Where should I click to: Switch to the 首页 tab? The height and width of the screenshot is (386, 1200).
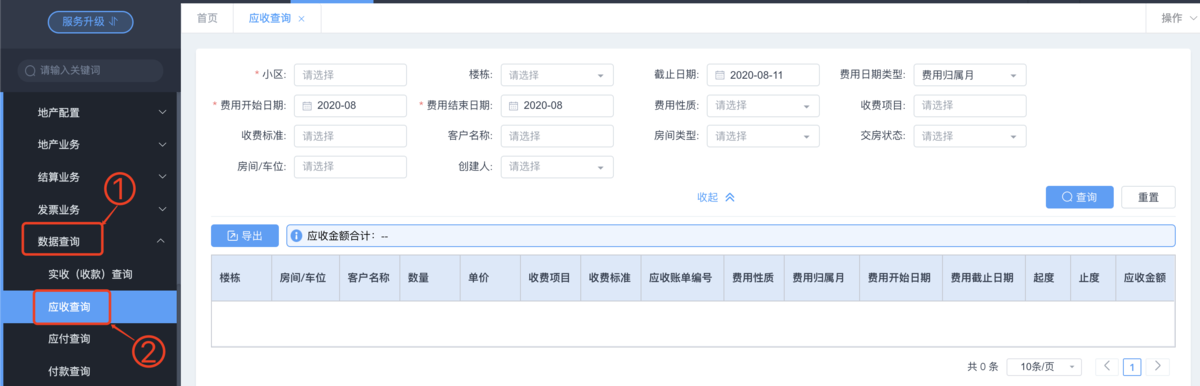point(207,18)
